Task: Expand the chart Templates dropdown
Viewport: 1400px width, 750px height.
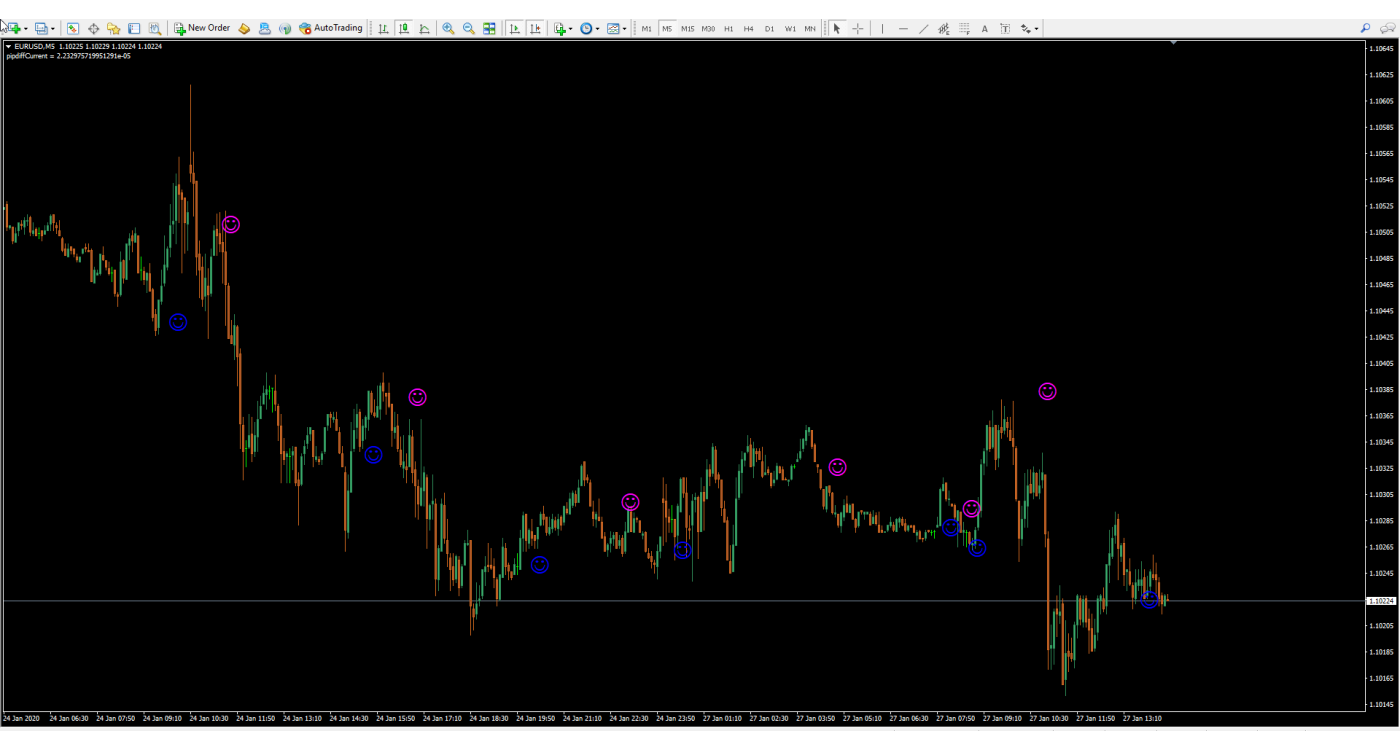Action: [x=625, y=29]
